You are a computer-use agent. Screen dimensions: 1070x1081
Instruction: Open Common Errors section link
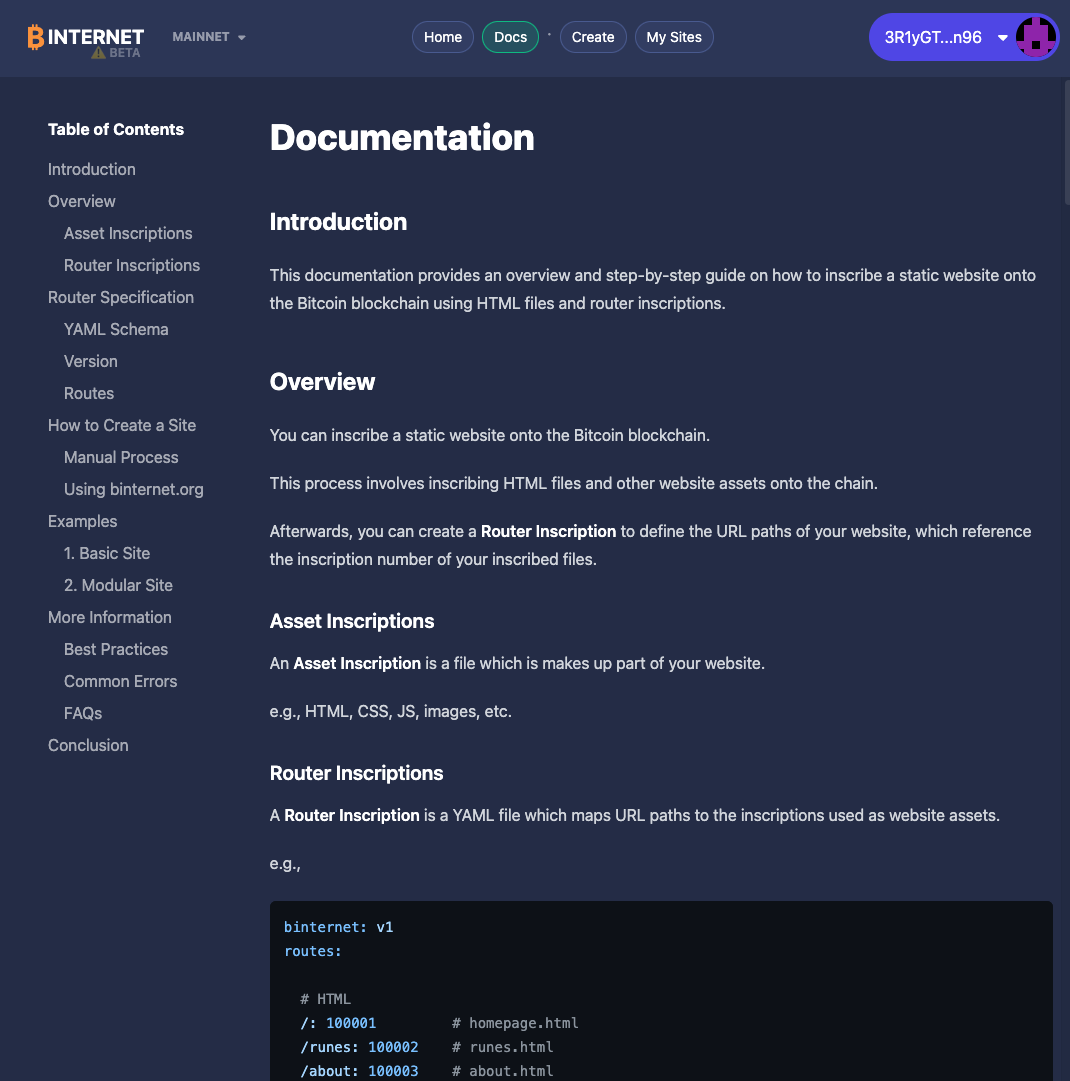[x=120, y=681]
